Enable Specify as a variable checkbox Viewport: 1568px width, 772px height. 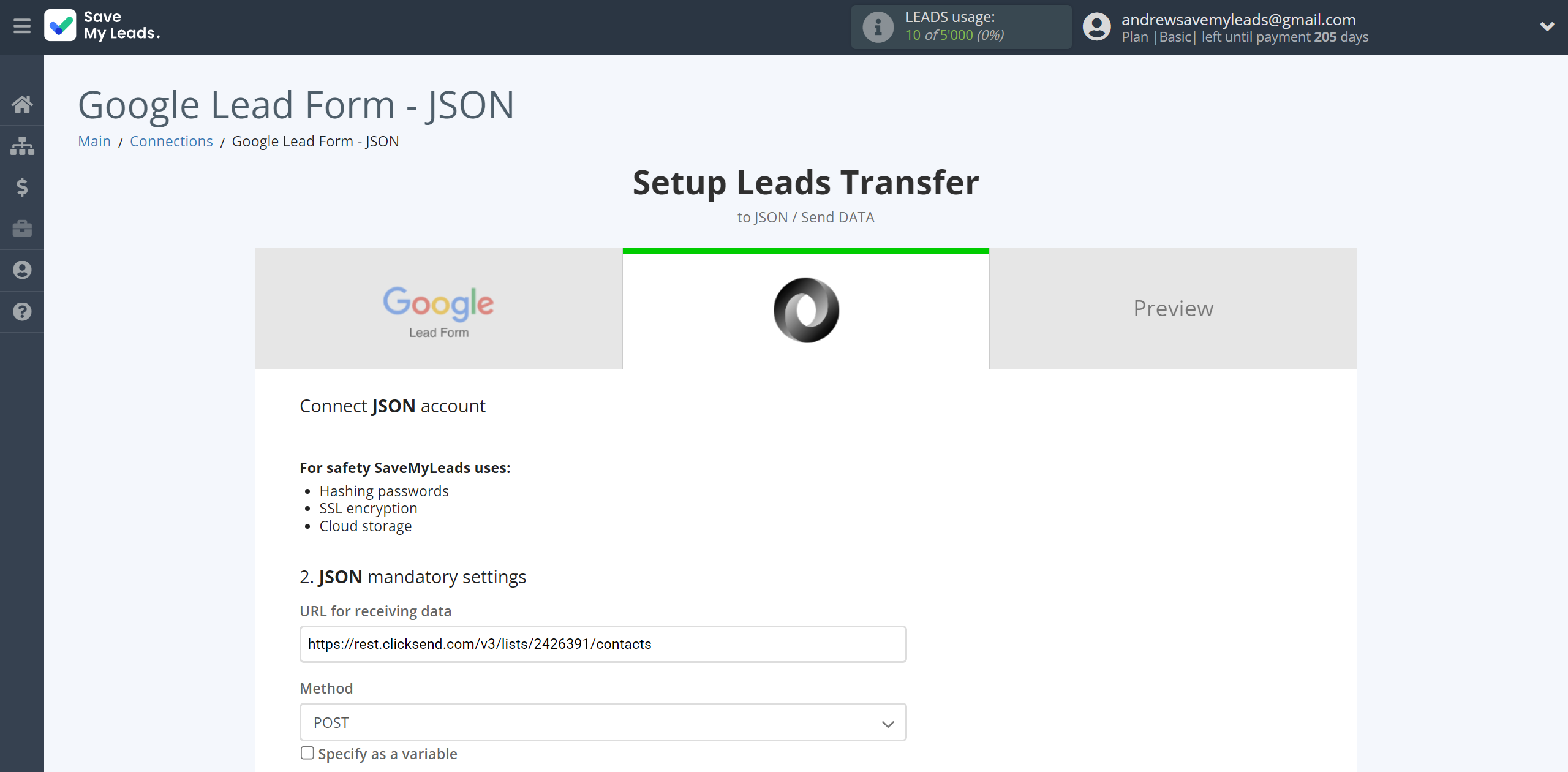tap(307, 753)
